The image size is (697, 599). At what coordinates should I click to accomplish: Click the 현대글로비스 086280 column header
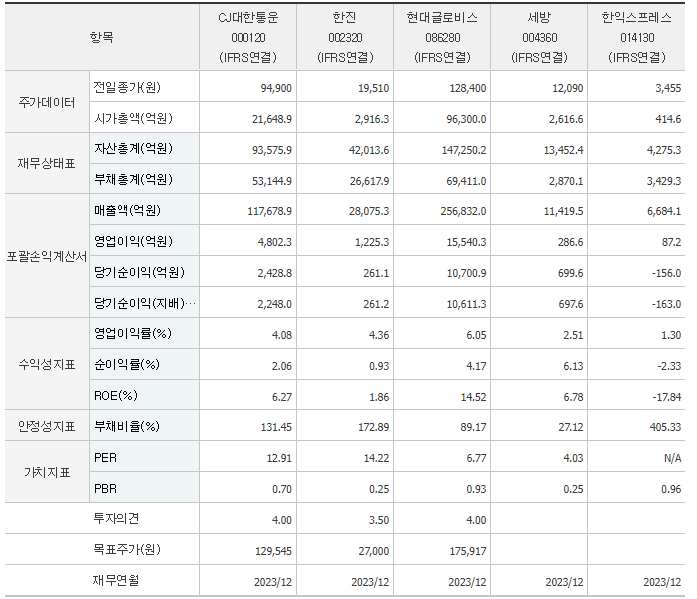pyautogui.click(x=442, y=37)
